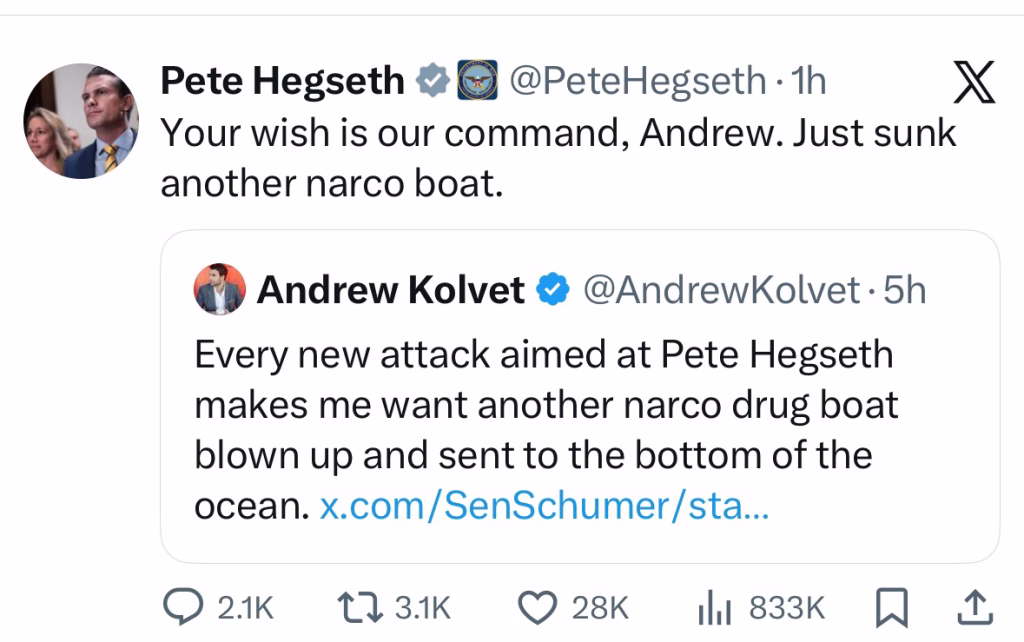Image resolution: width=1024 pixels, height=642 pixels.
Task: Bookmark this post
Action: tap(891, 604)
